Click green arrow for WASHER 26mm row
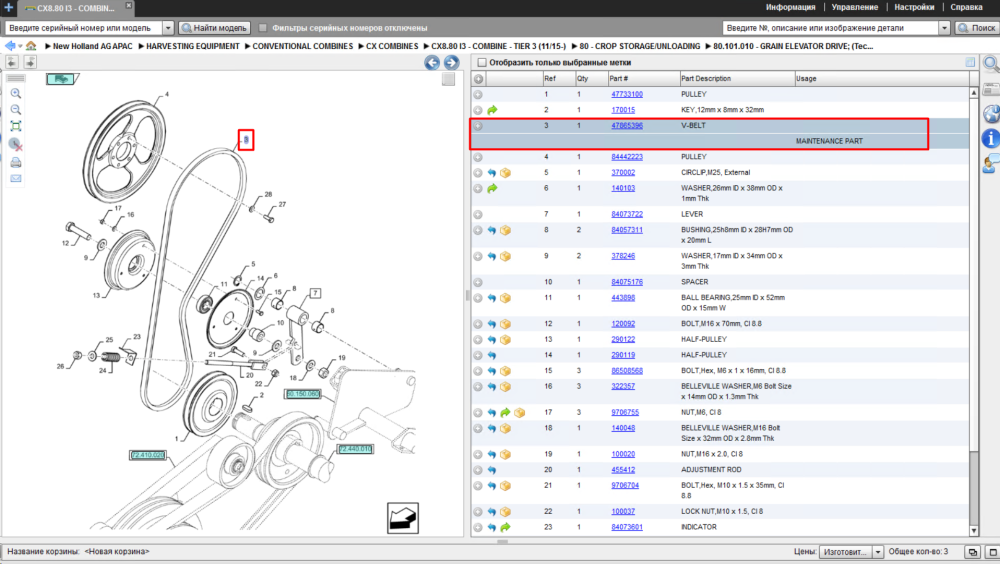 coord(492,189)
